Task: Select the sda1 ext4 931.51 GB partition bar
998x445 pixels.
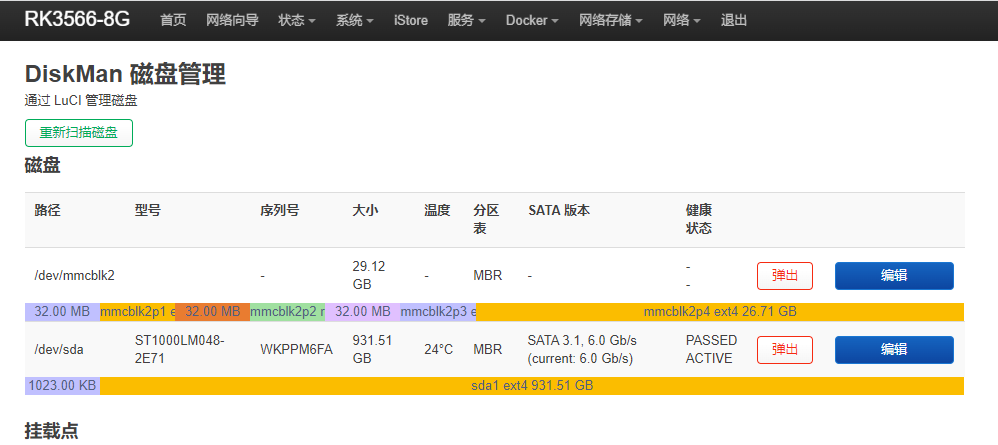Action: click(x=531, y=385)
